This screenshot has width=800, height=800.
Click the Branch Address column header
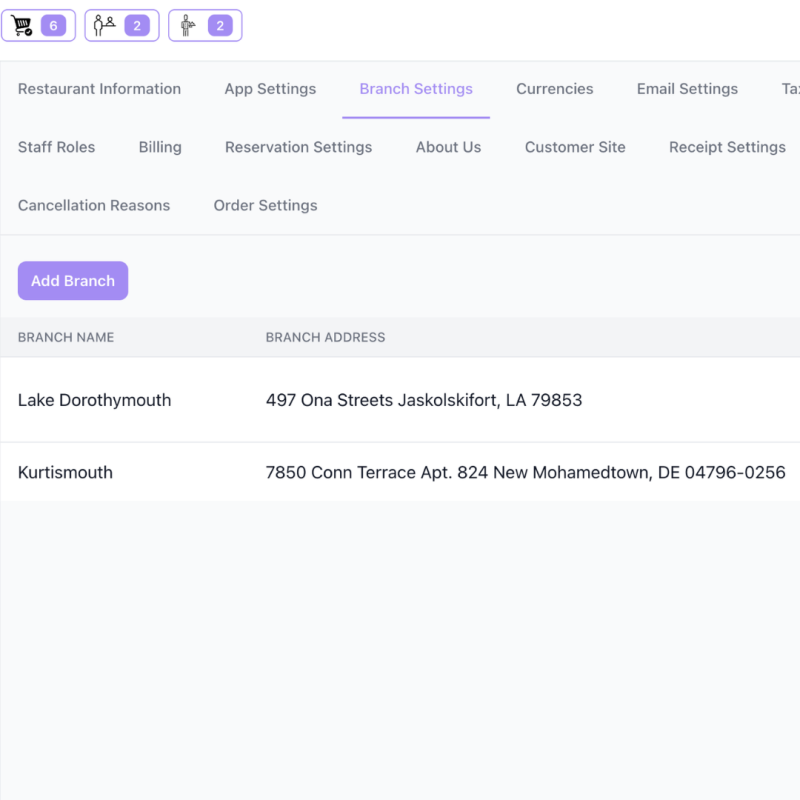coord(325,337)
